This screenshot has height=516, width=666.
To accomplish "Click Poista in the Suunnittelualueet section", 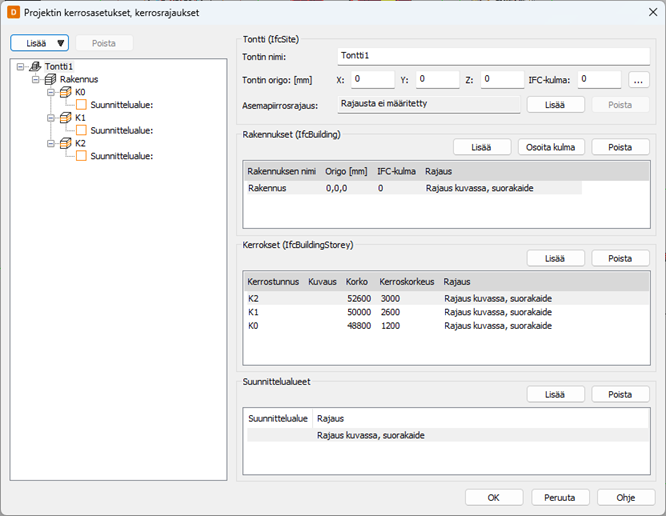I will (x=620, y=394).
